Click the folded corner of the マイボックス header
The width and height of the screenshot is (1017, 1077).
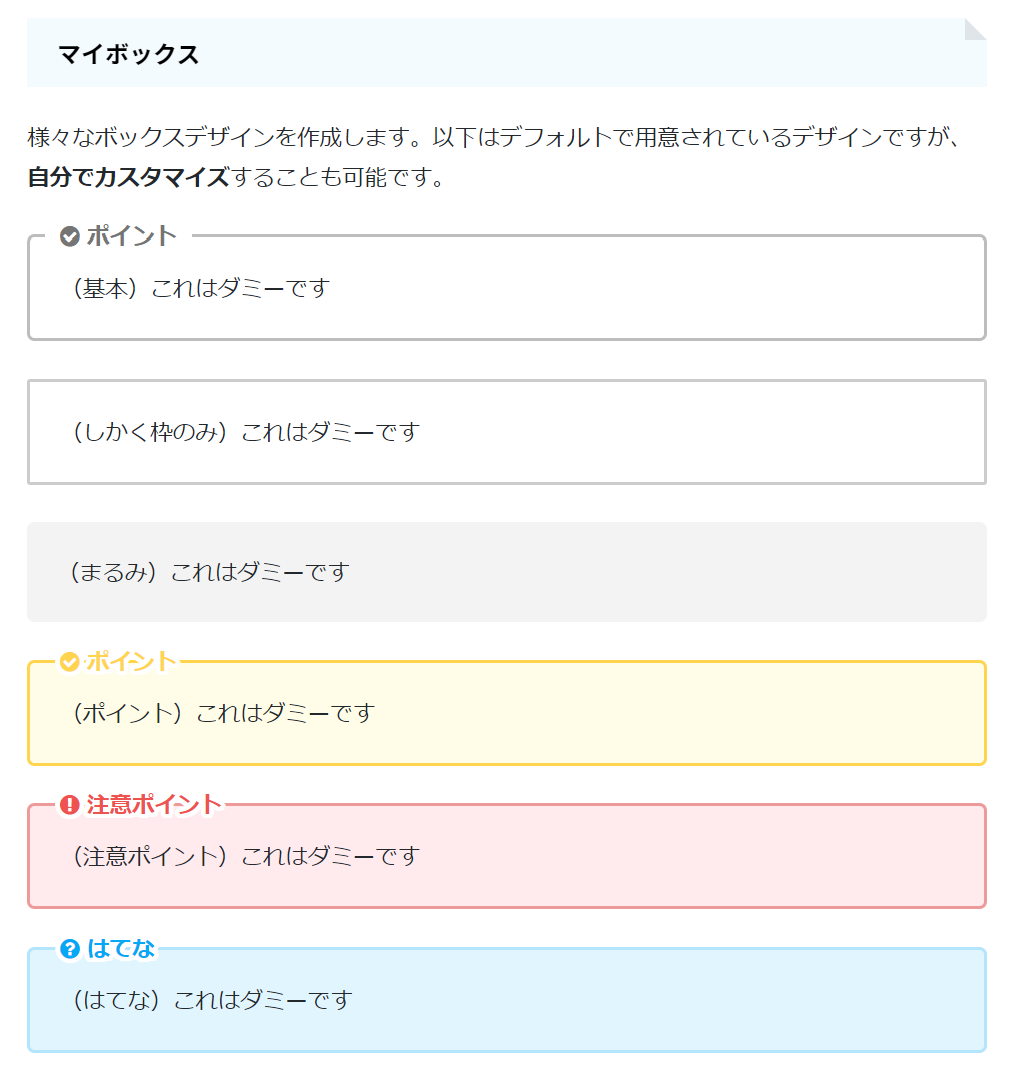click(x=975, y=30)
